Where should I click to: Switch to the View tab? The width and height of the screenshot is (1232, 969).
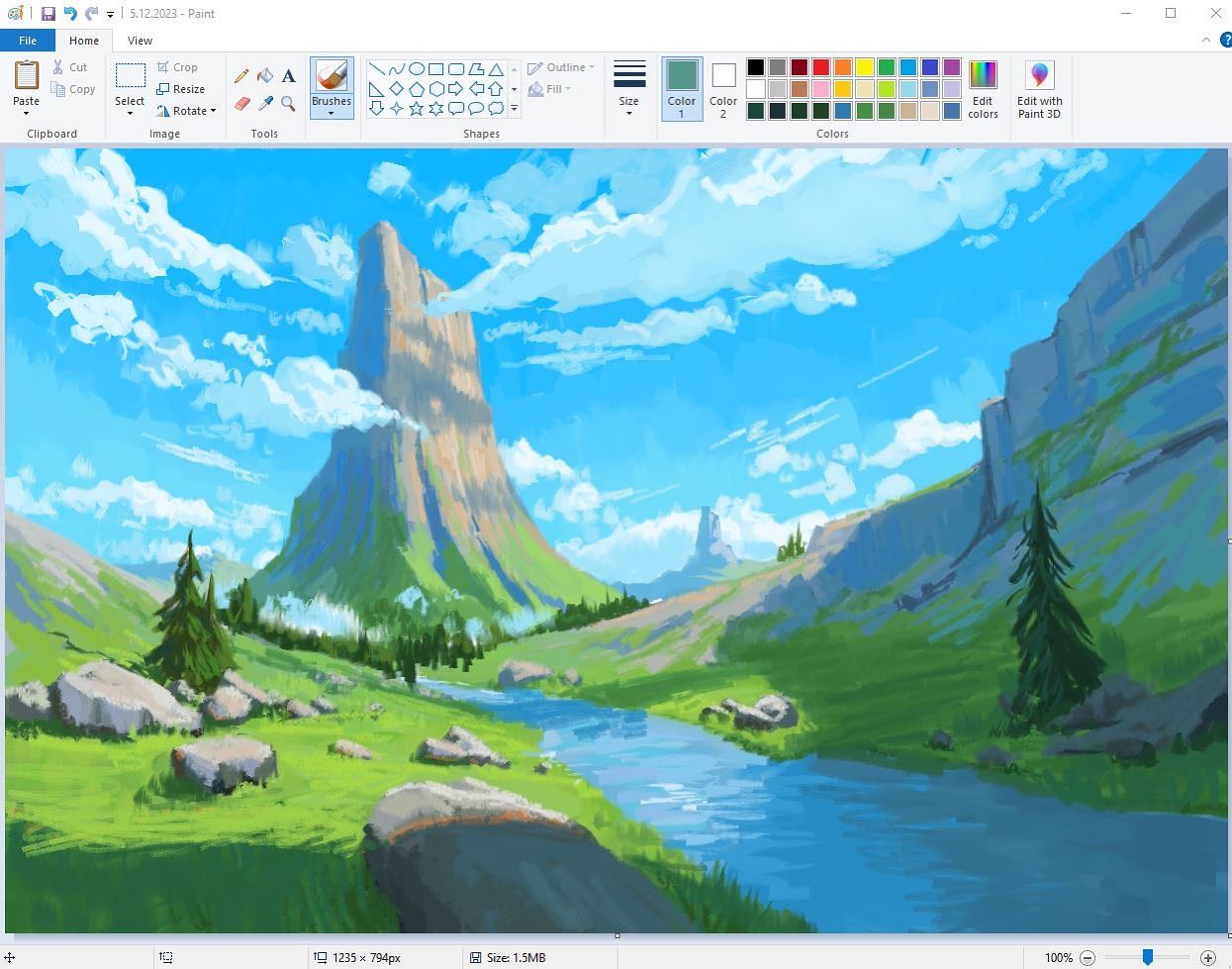click(140, 41)
